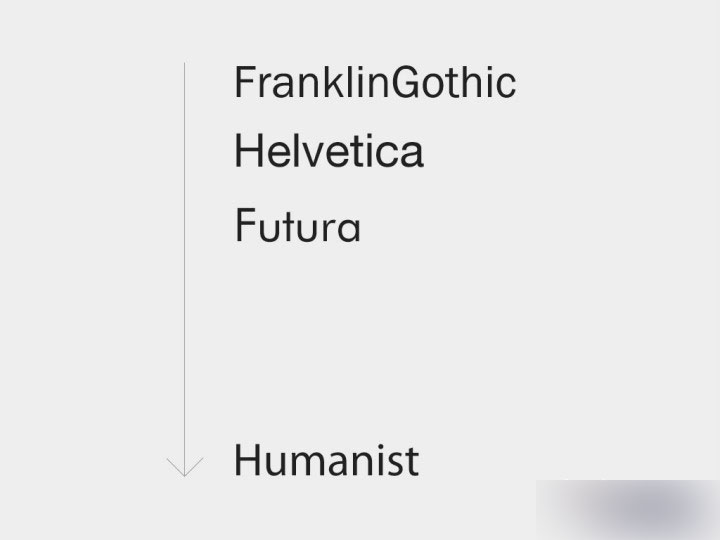Click the final c in FranklinGothic
The width and height of the screenshot is (720, 540).
click(506, 87)
